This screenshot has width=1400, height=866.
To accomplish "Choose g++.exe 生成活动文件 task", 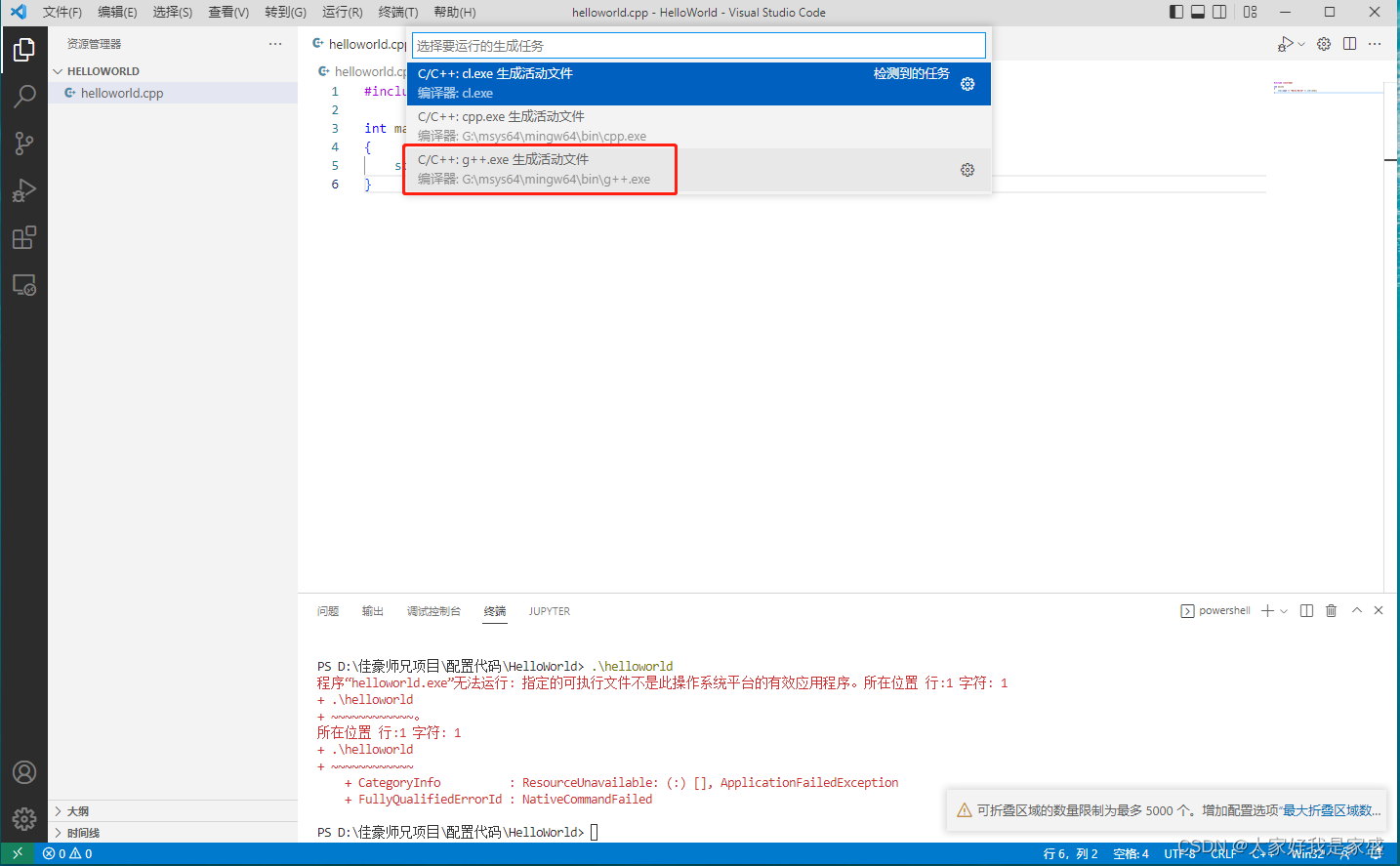I will pyautogui.click(x=699, y=169).
